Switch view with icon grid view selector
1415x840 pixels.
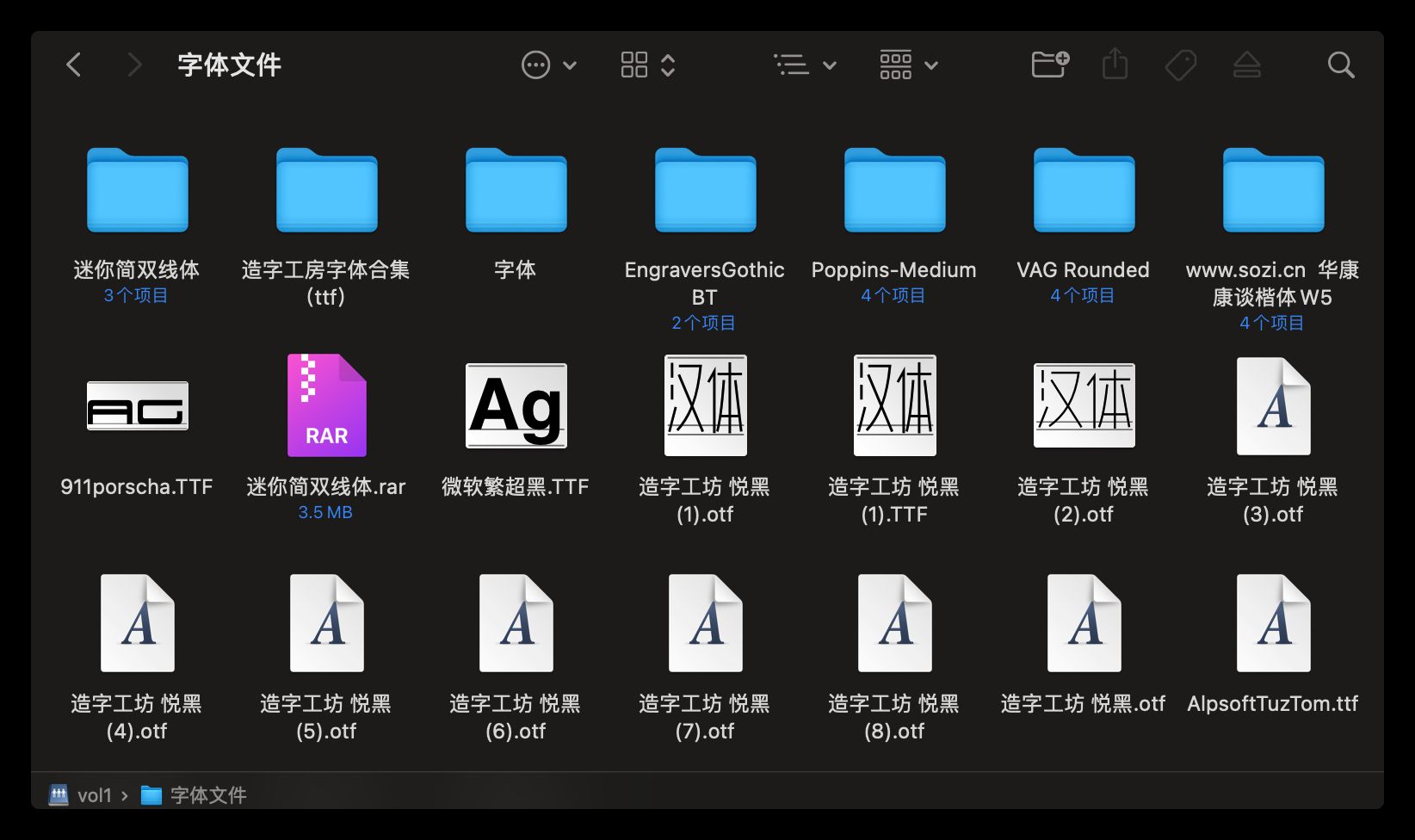point(647,65)
